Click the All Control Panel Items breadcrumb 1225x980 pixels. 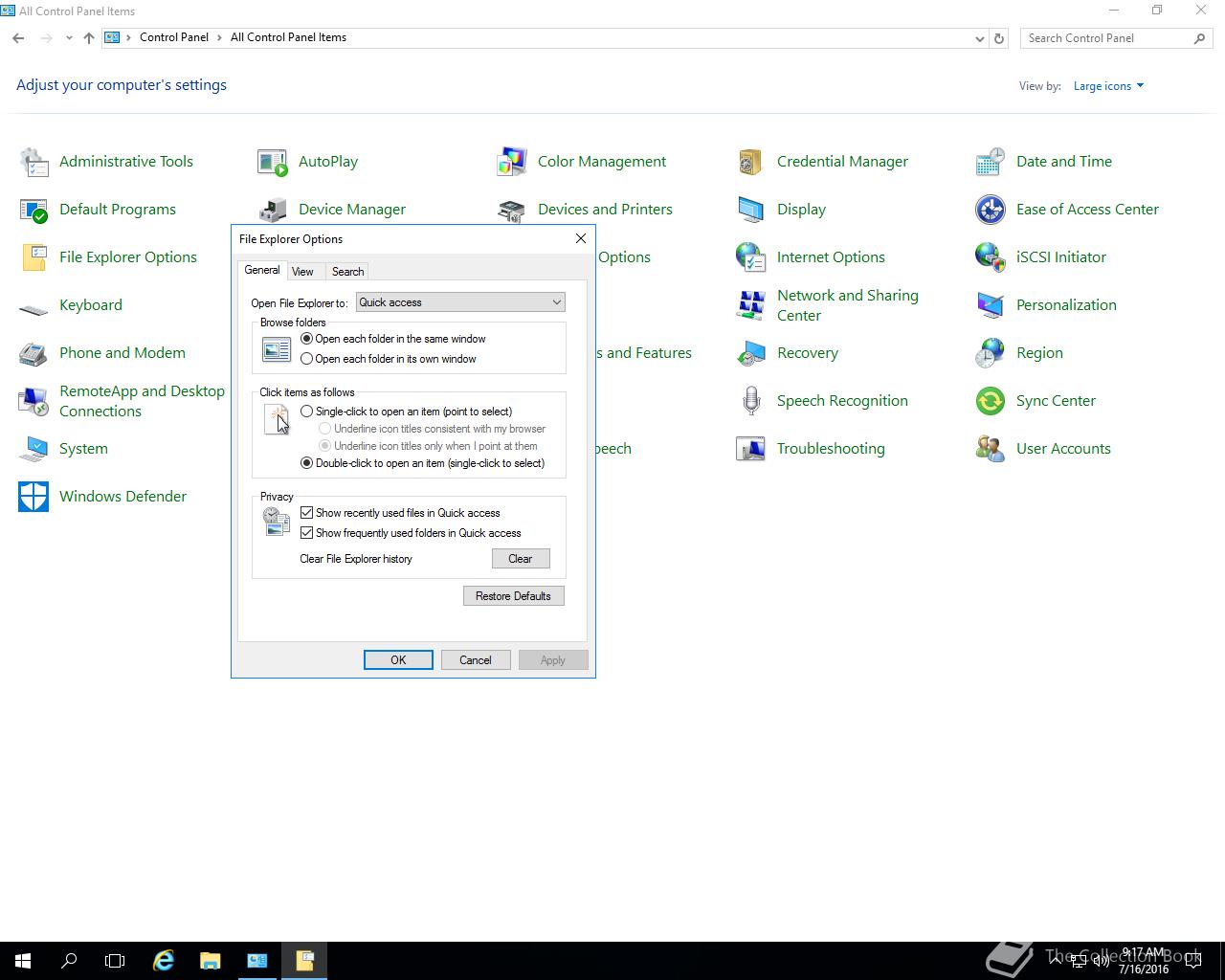(288, 37)
